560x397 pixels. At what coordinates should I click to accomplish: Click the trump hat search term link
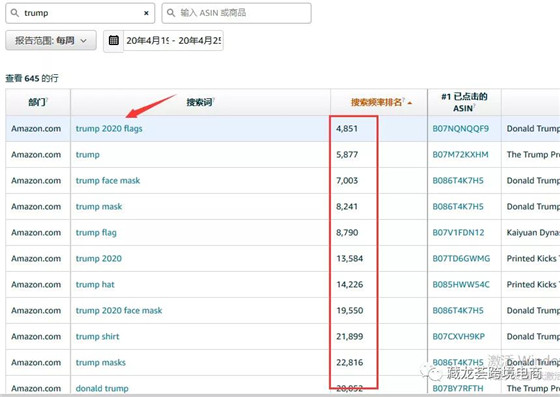point(95,285)
